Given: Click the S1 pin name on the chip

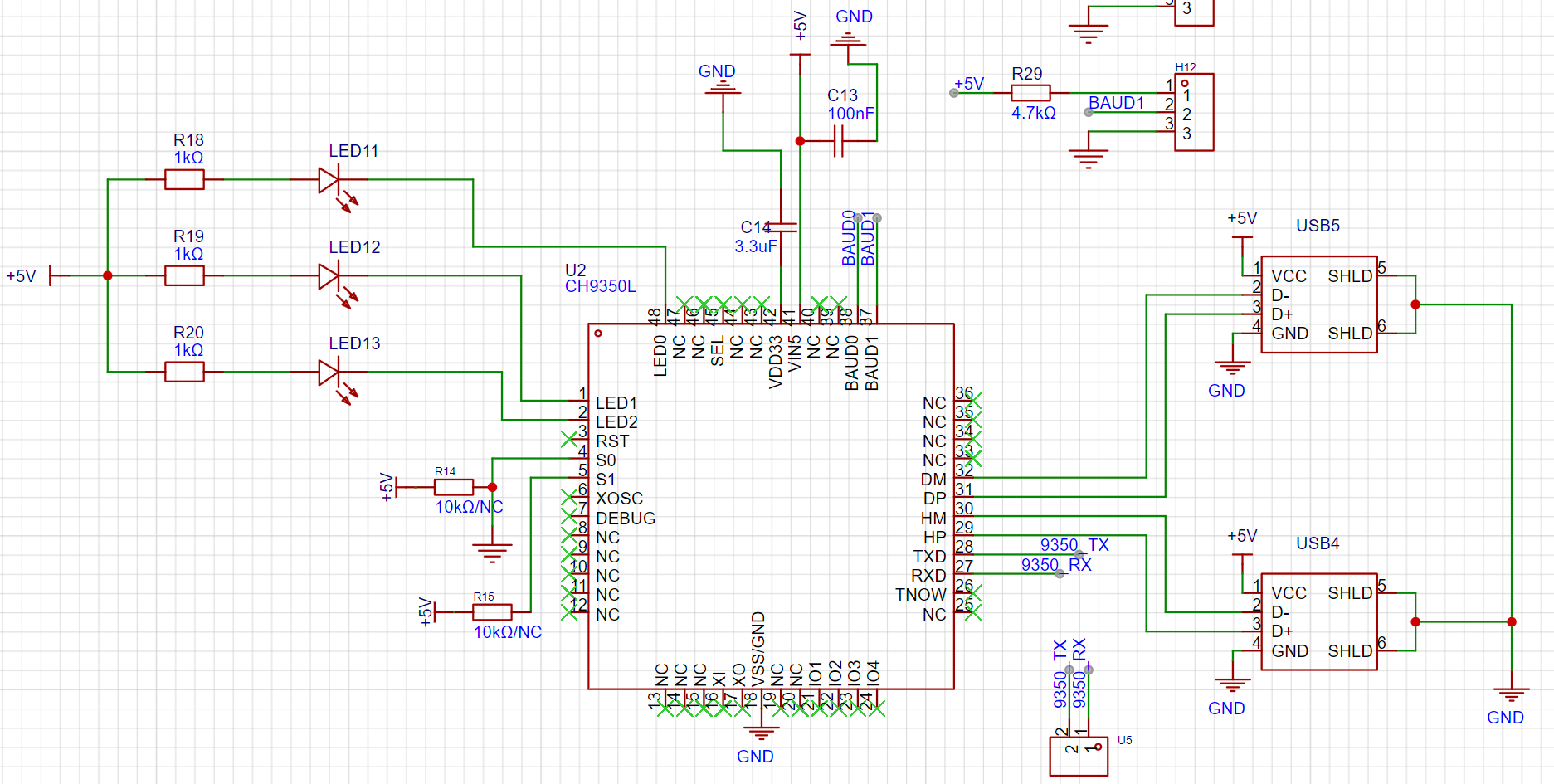Looking at the screenshot, I should 606,480.
